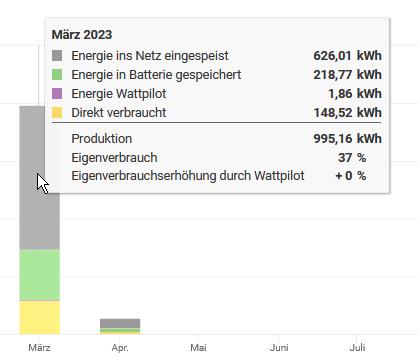Screen dimensions: 418x363
Task: Click the März 2023 tooltip title
Action: pos(82,35)
